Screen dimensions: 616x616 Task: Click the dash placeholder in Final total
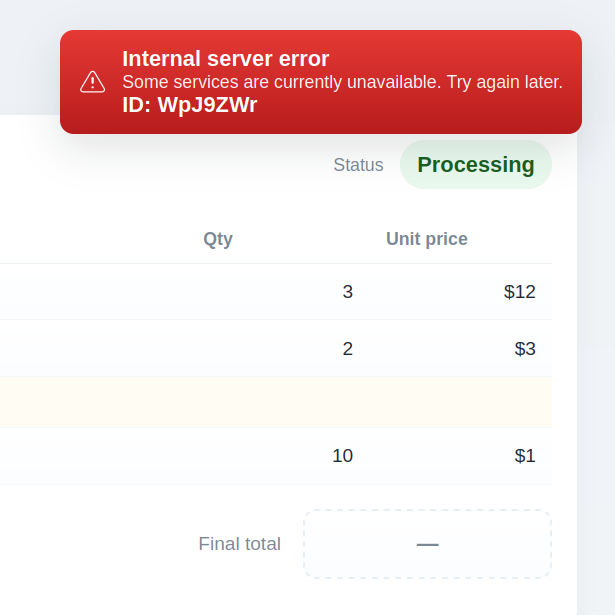428,544
